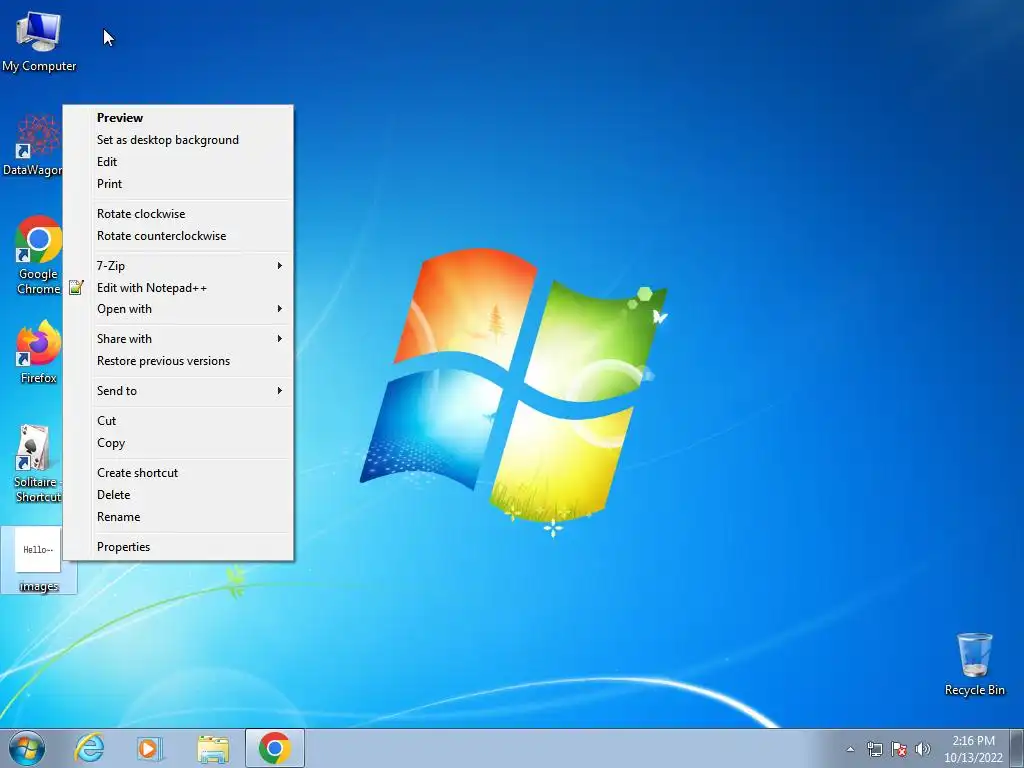This screenshot has height=768, width=1024.
Task: Click the Show desktop button strip
Action: coord(1017,748)
